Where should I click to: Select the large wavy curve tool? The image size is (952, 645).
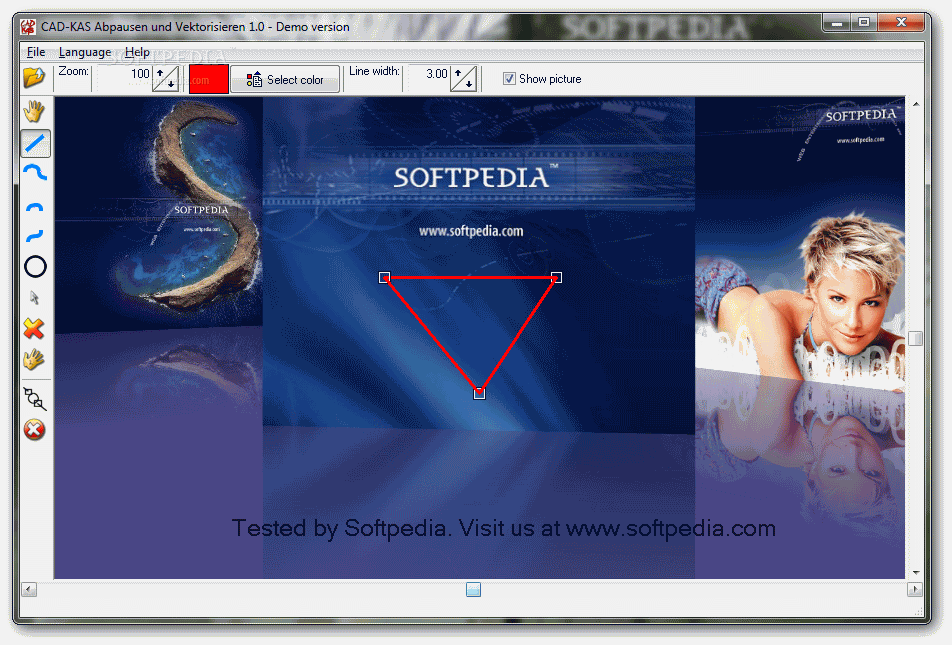click(35, 172)
